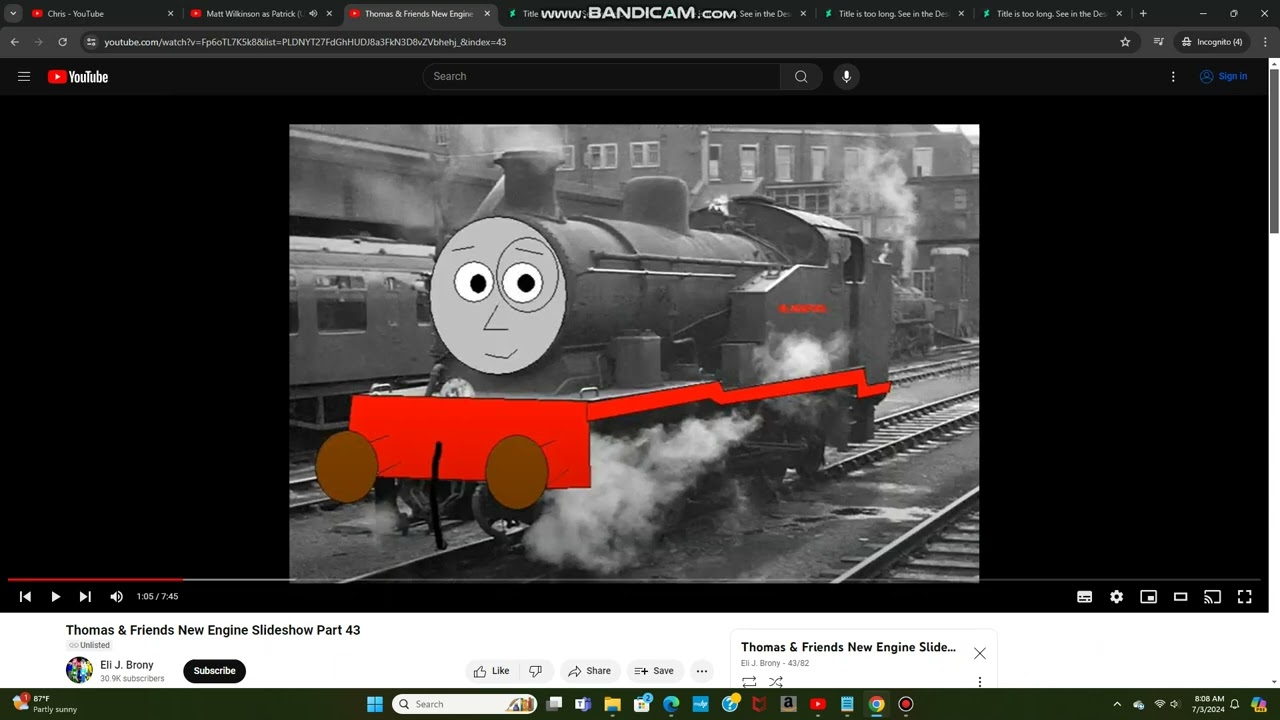Image resolution: width=1280 pixels, height=720 pixels.
Task: Reload the current page
Action: pos(62,42)
